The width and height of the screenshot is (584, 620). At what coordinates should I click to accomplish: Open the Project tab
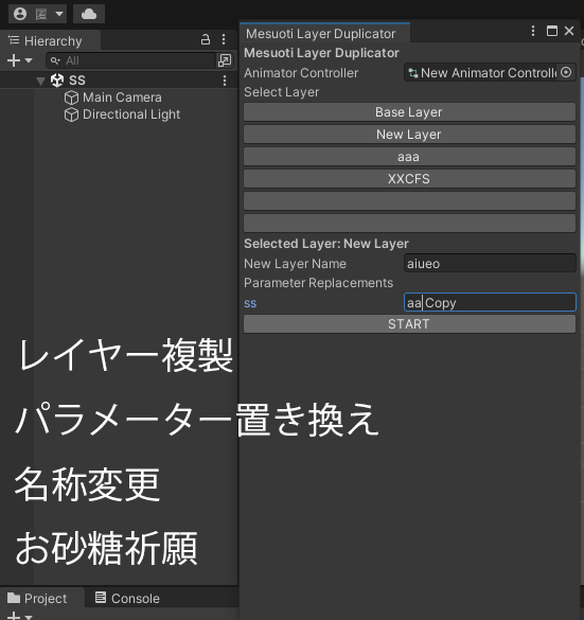(42, 598)
